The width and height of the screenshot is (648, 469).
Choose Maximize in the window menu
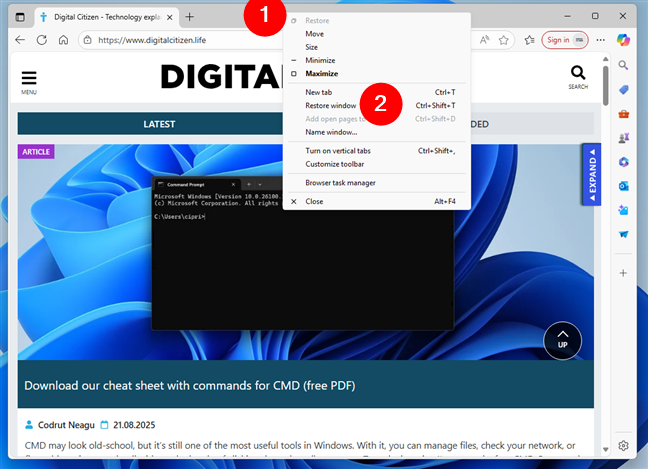377,74
